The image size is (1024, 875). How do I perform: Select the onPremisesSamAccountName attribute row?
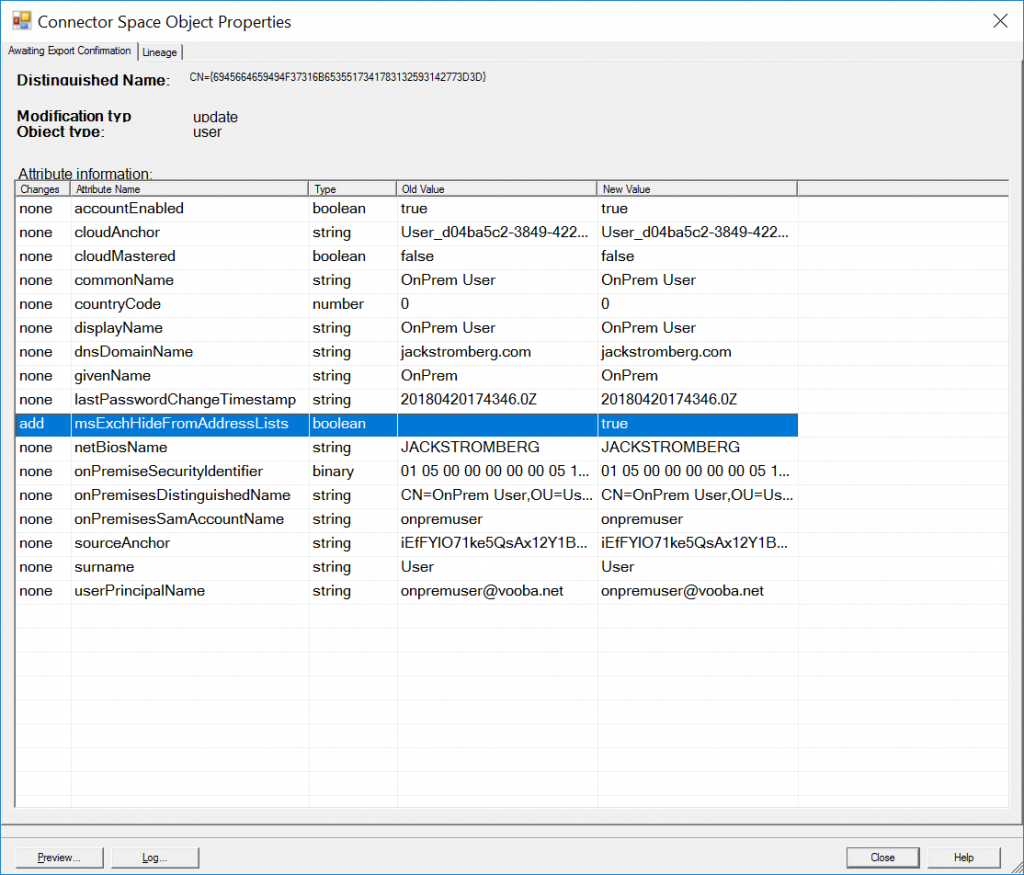tap(406, 519)
